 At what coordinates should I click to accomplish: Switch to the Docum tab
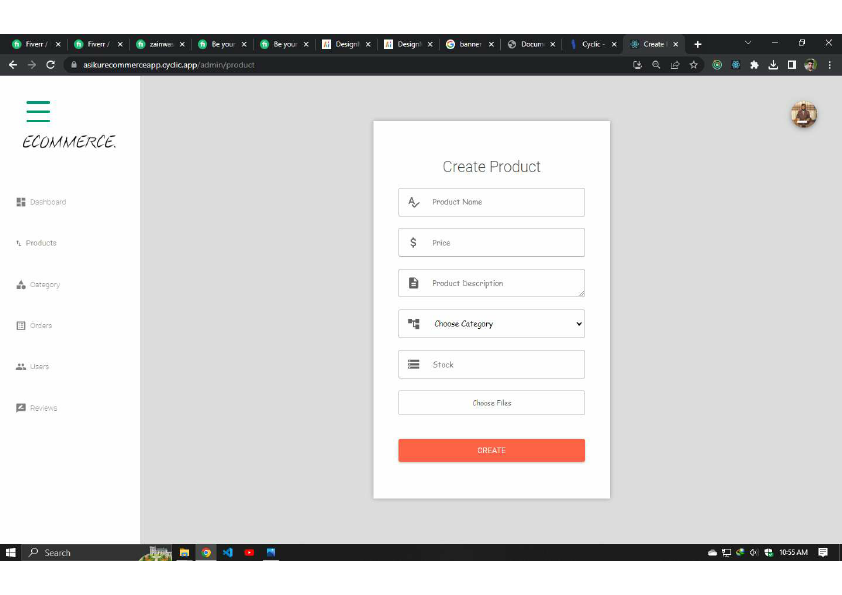tap(532, 45)
